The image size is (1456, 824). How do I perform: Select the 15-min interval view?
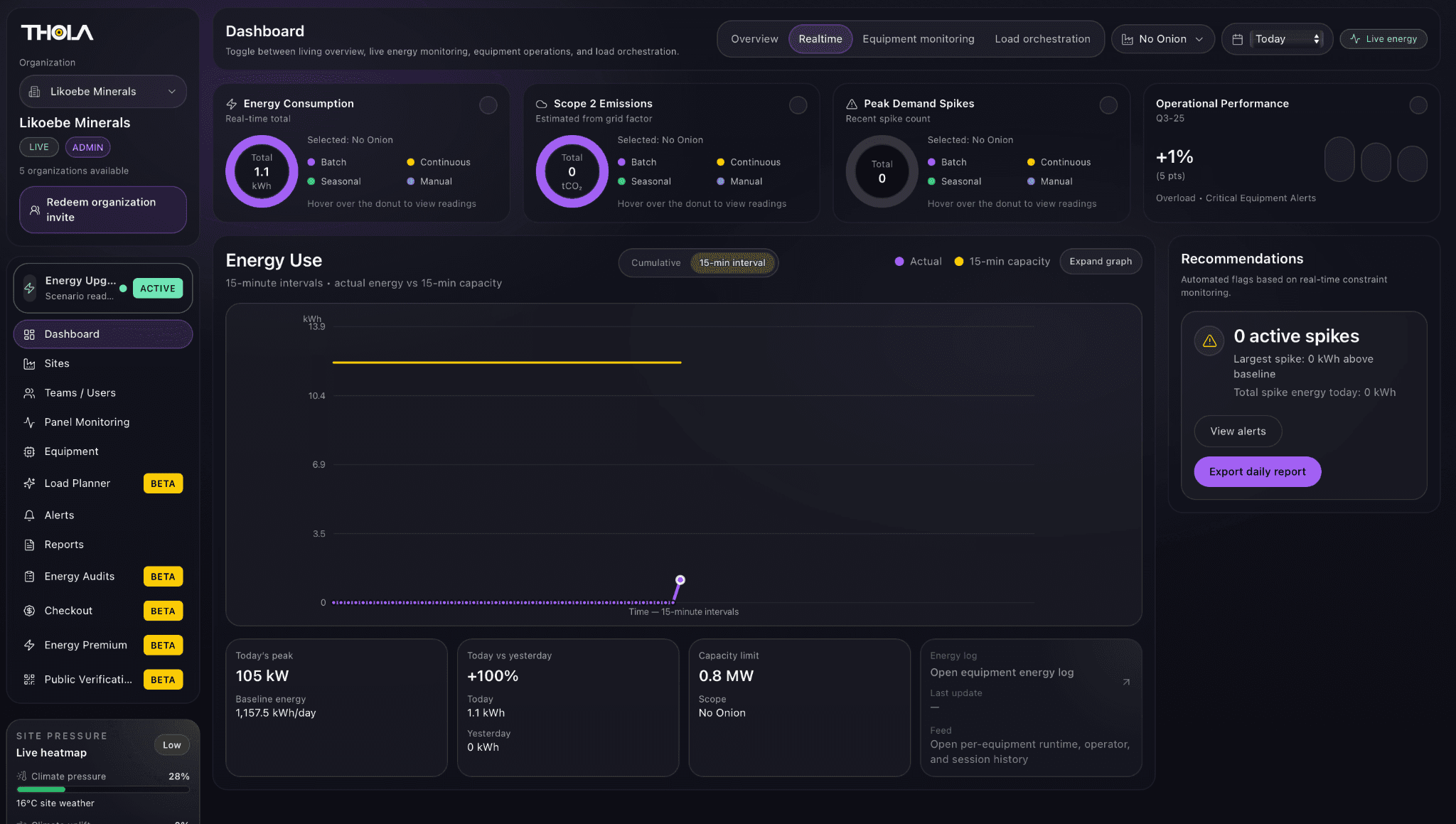click(732, 263)
